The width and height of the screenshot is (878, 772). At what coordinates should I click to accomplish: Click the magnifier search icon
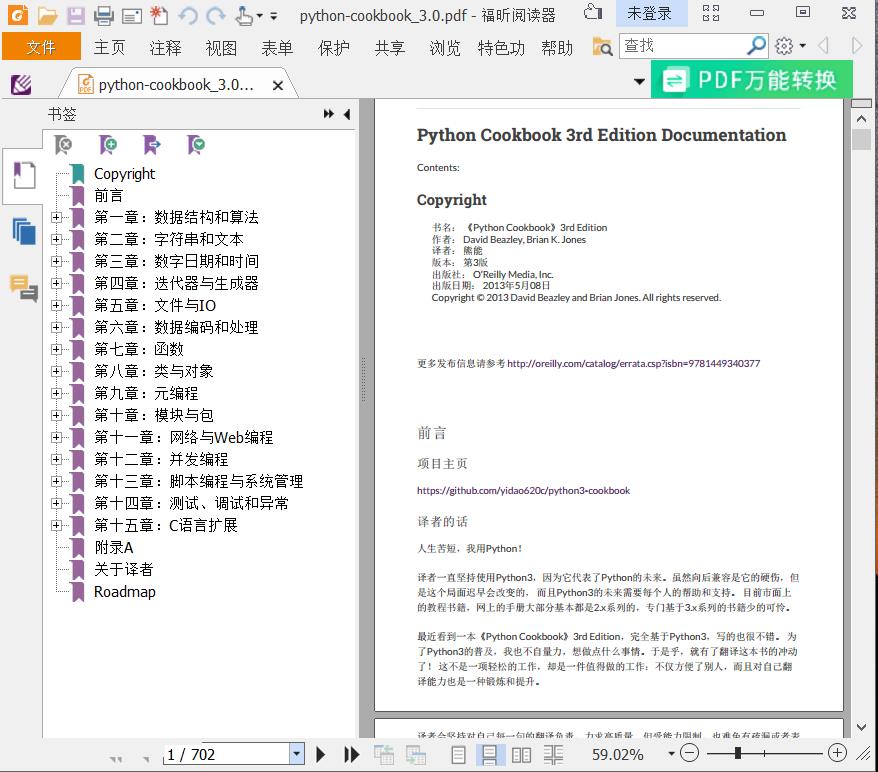click(756, 45)
